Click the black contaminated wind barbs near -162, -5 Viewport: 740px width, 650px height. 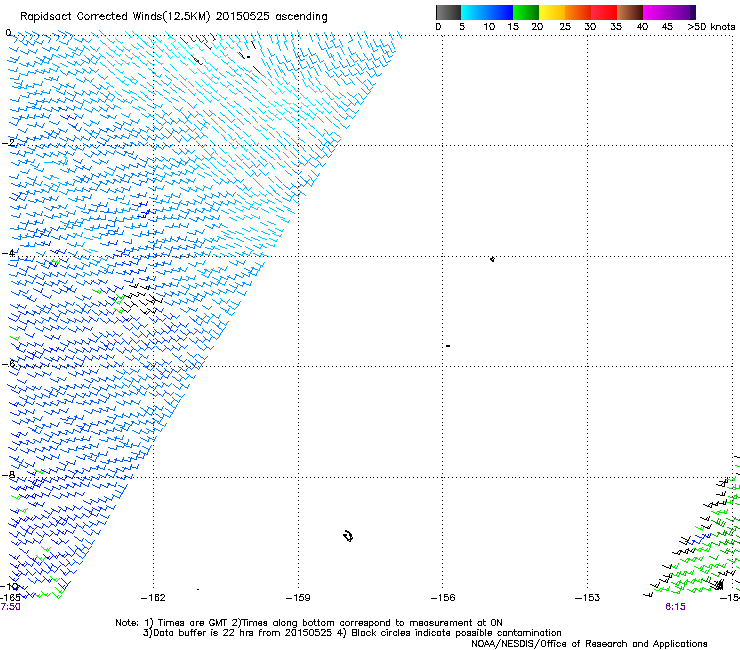140,299
